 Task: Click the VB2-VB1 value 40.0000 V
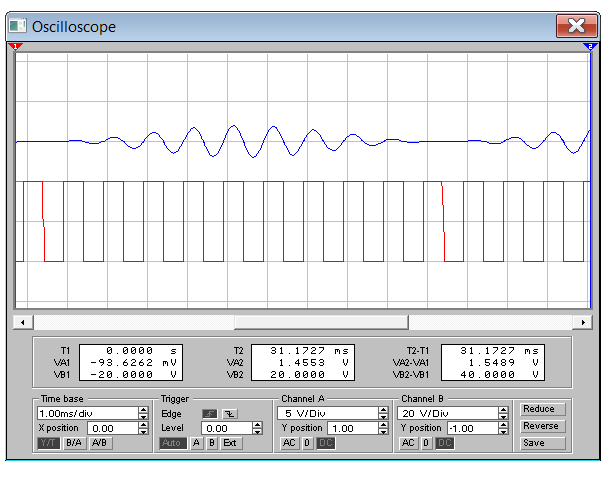[499, 375]
